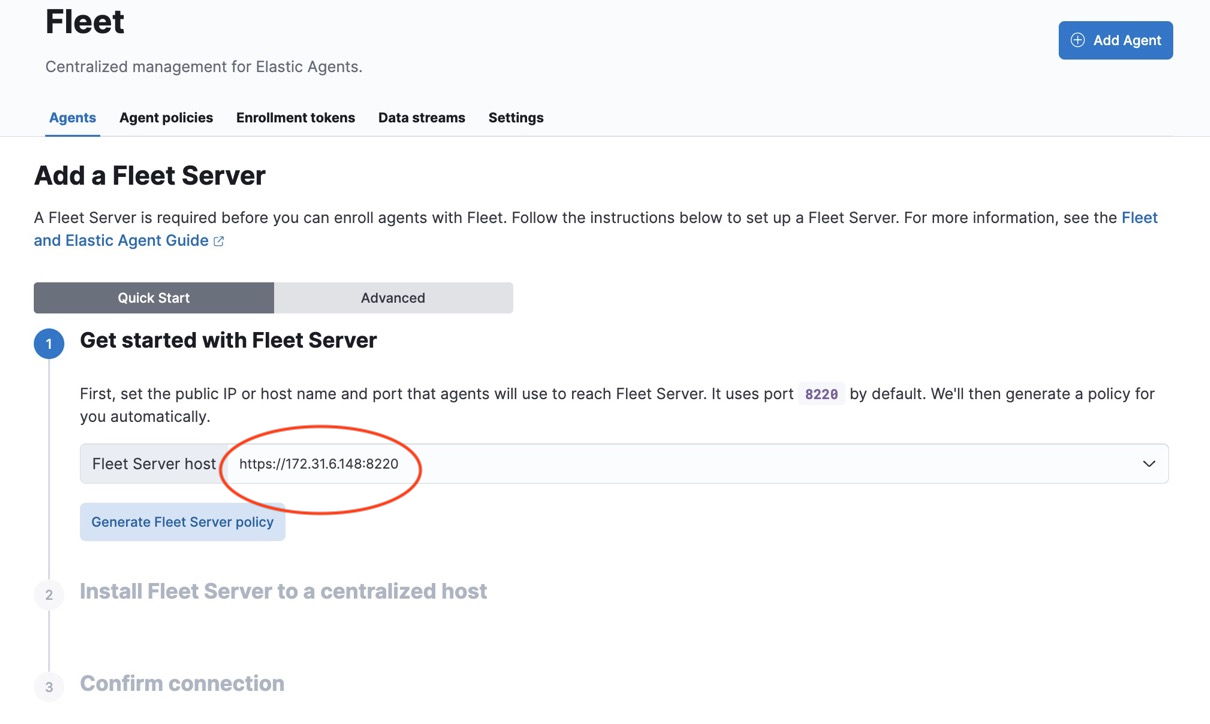The image size is (1210, 724).
Task: Open the Data streams tab
Action: (x=421, y=117)
